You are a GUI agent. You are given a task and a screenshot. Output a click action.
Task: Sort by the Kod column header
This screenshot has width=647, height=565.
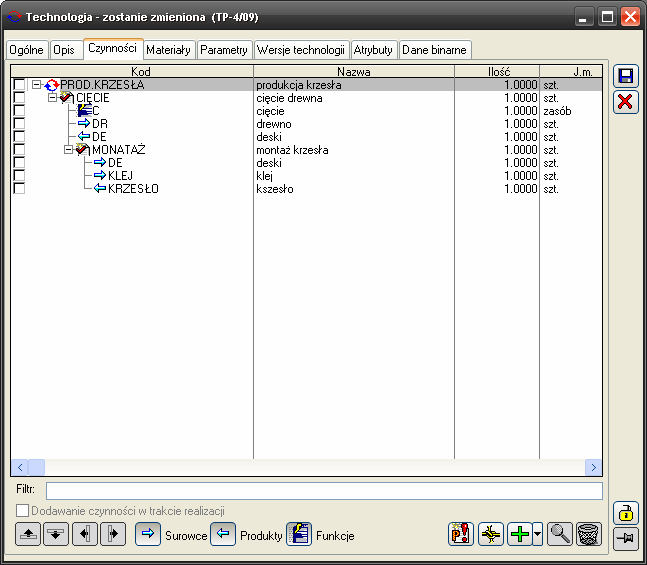click(132, 71)
